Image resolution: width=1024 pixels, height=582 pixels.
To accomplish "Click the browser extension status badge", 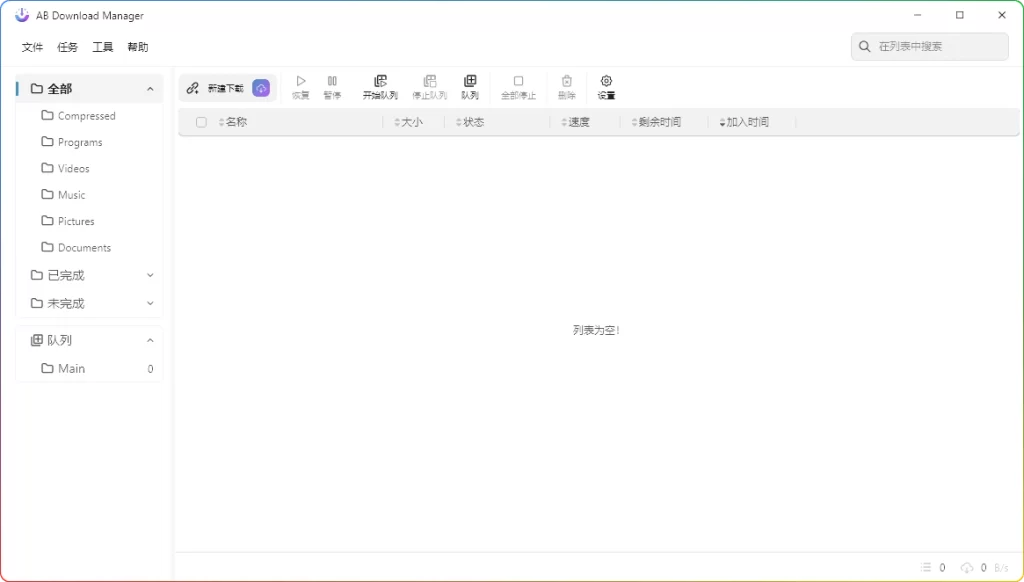I will click(261, 88).
